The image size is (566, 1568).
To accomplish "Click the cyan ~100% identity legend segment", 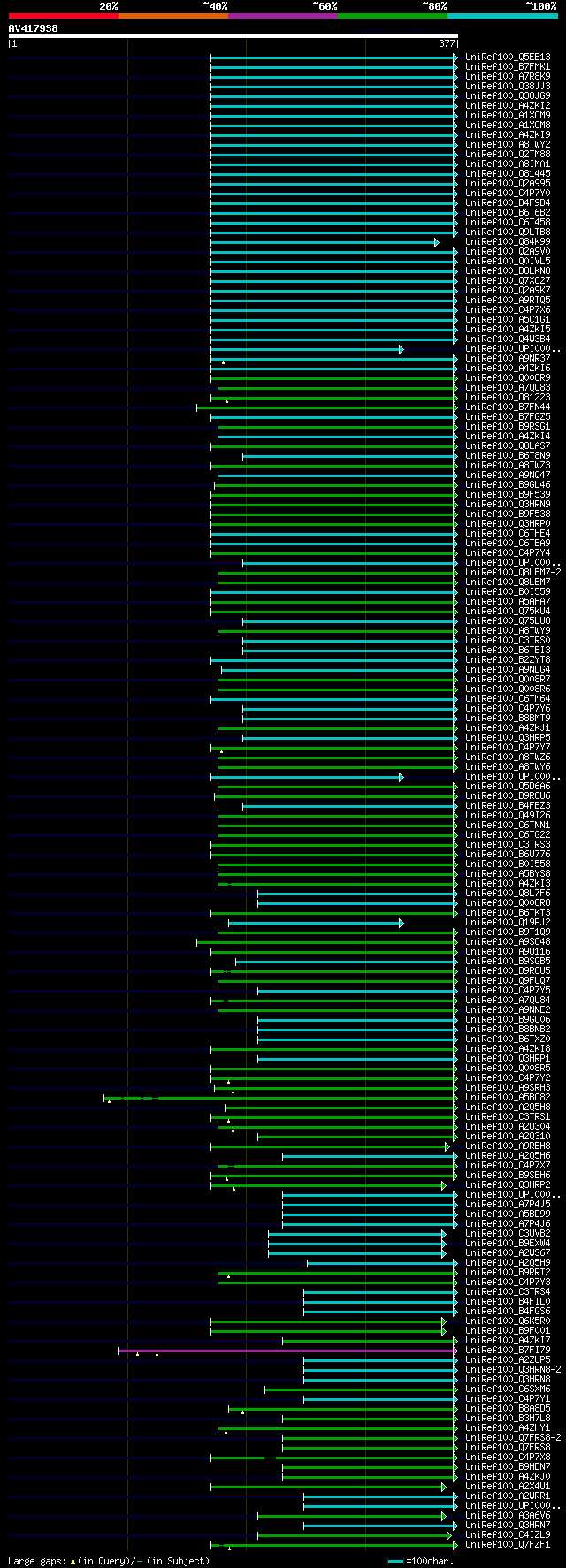I will [x=502, y=16].
